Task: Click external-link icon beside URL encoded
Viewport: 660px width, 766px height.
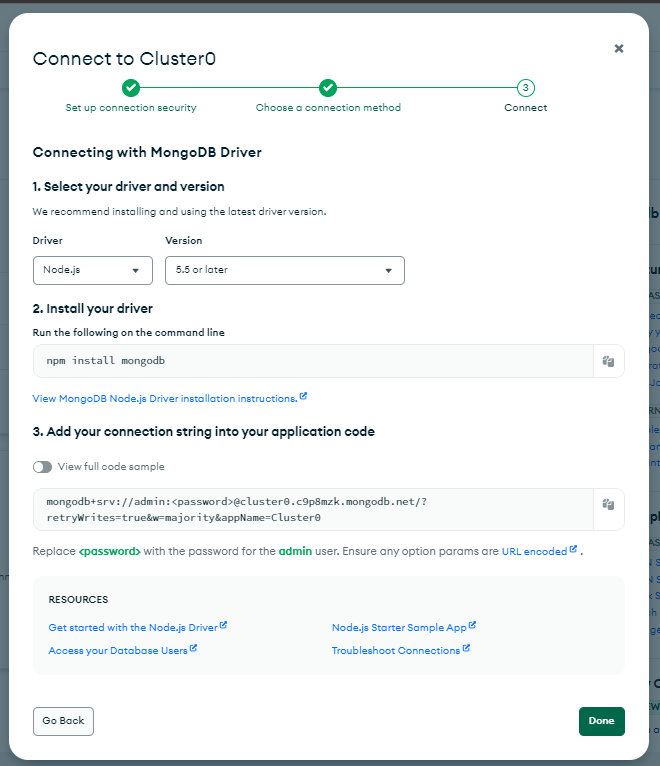Action: click(573, 549)
